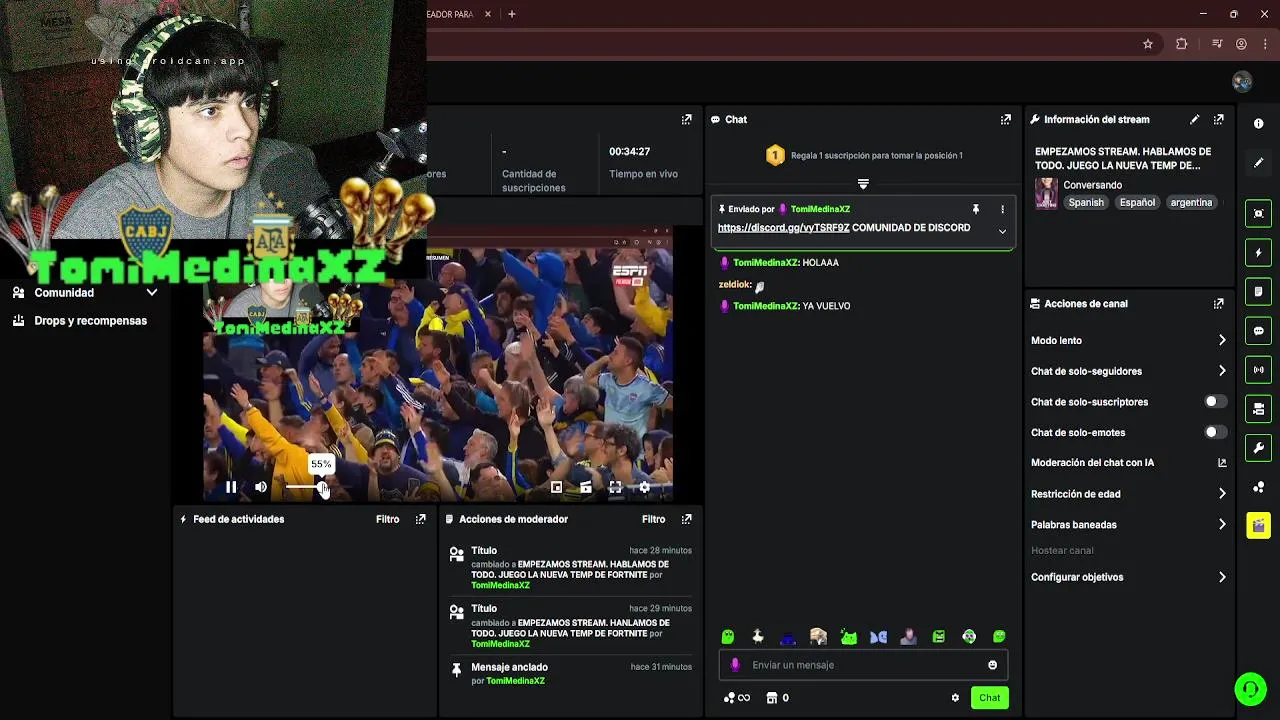Pop out the Feed de actividades panel
This screenshot has height=720, width=1280.
click(420, 519)
